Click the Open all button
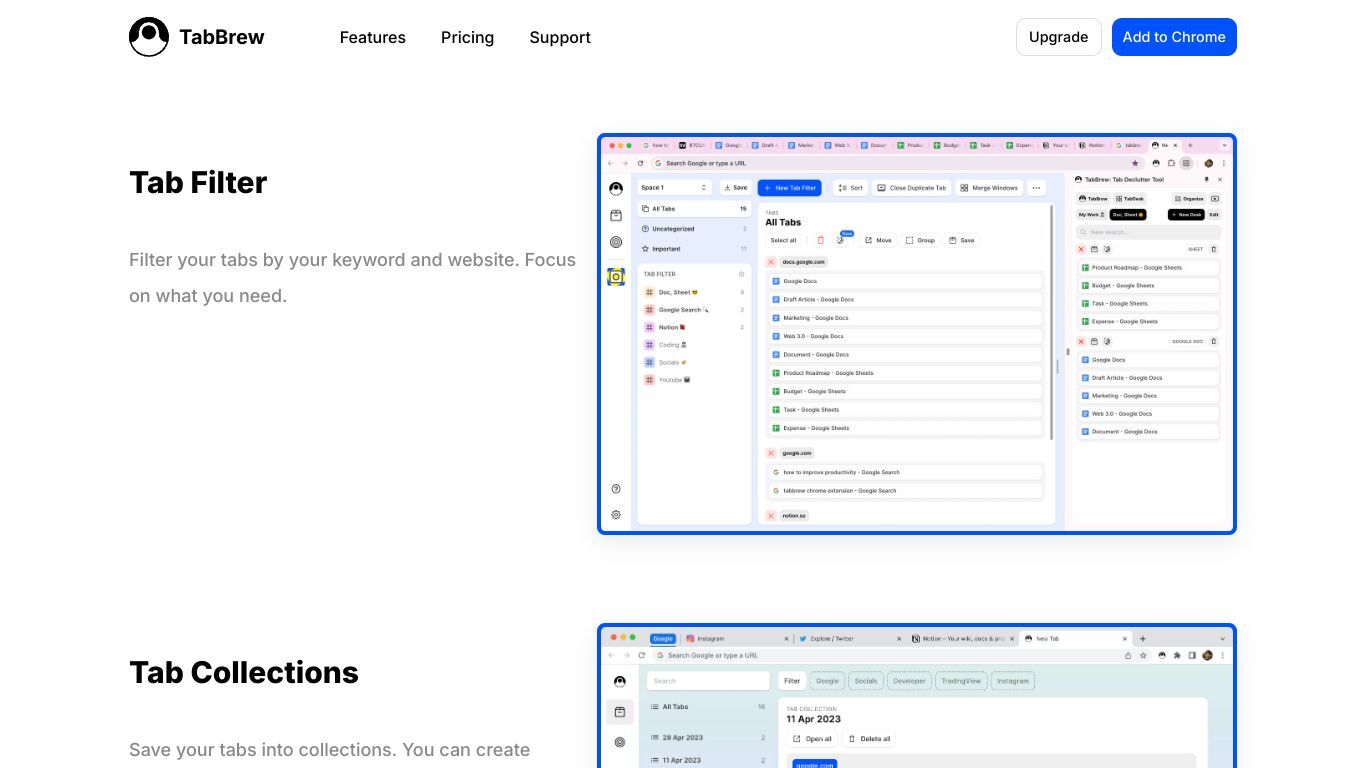This screenshot has height=768, width=1366. pyautogui.click(x=812, y=739)
